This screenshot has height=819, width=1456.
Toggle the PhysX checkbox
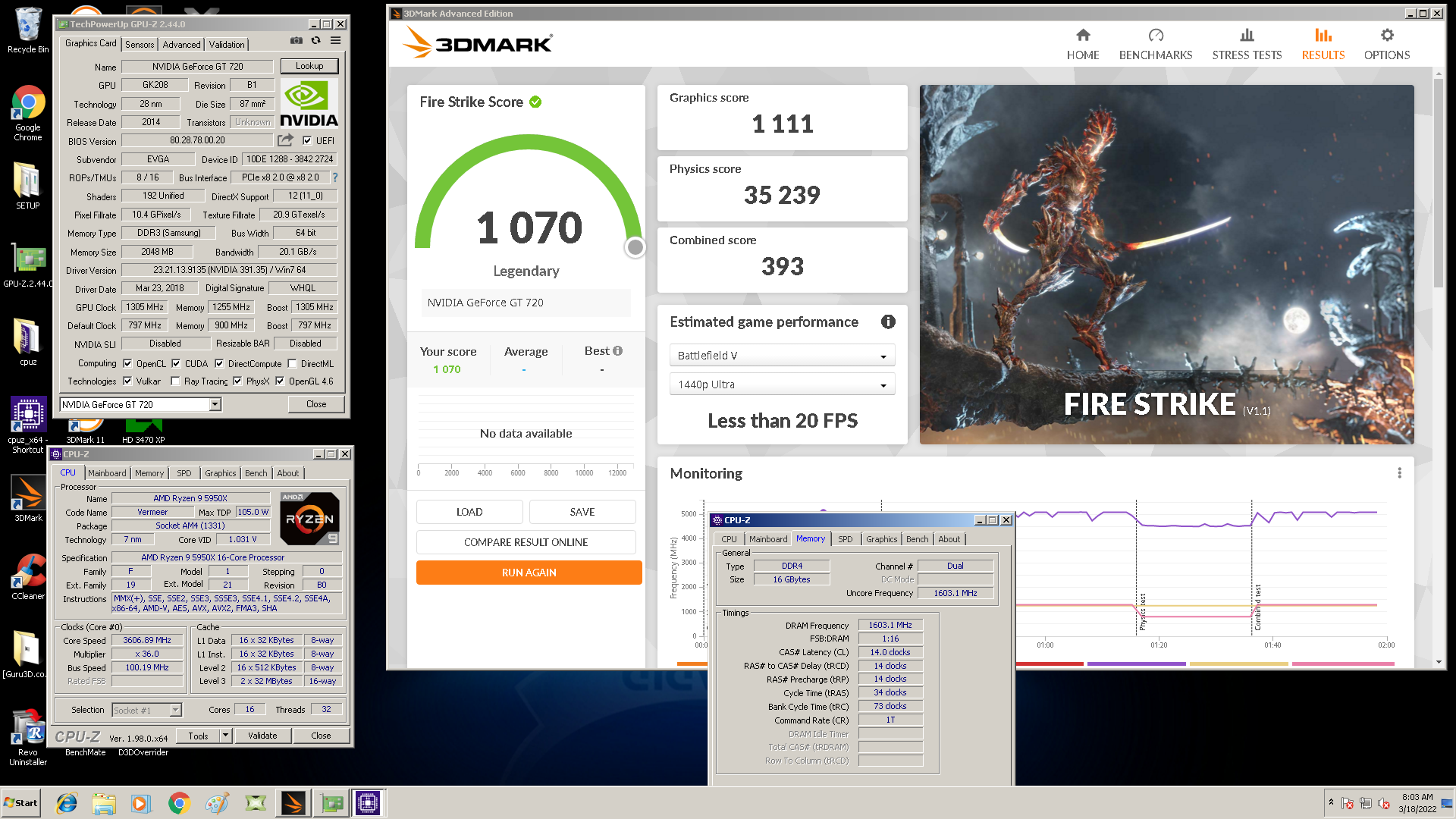point(237,381)
